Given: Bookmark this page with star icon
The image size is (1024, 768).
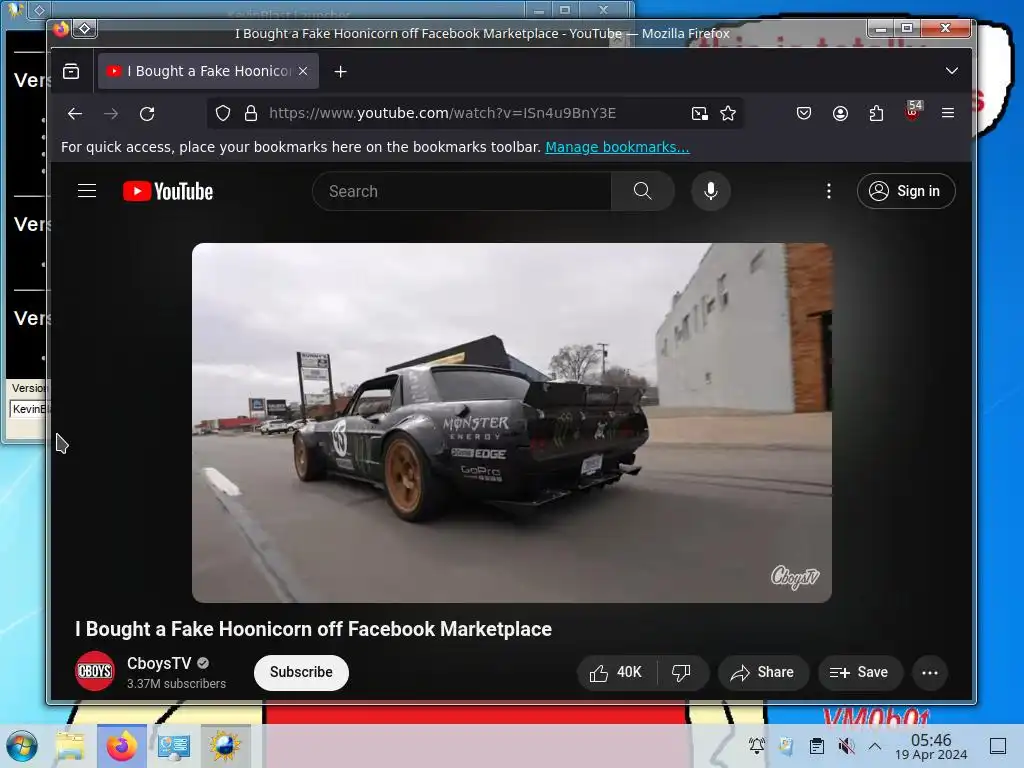Looking at the screenshot, I should tap(728, 114).
